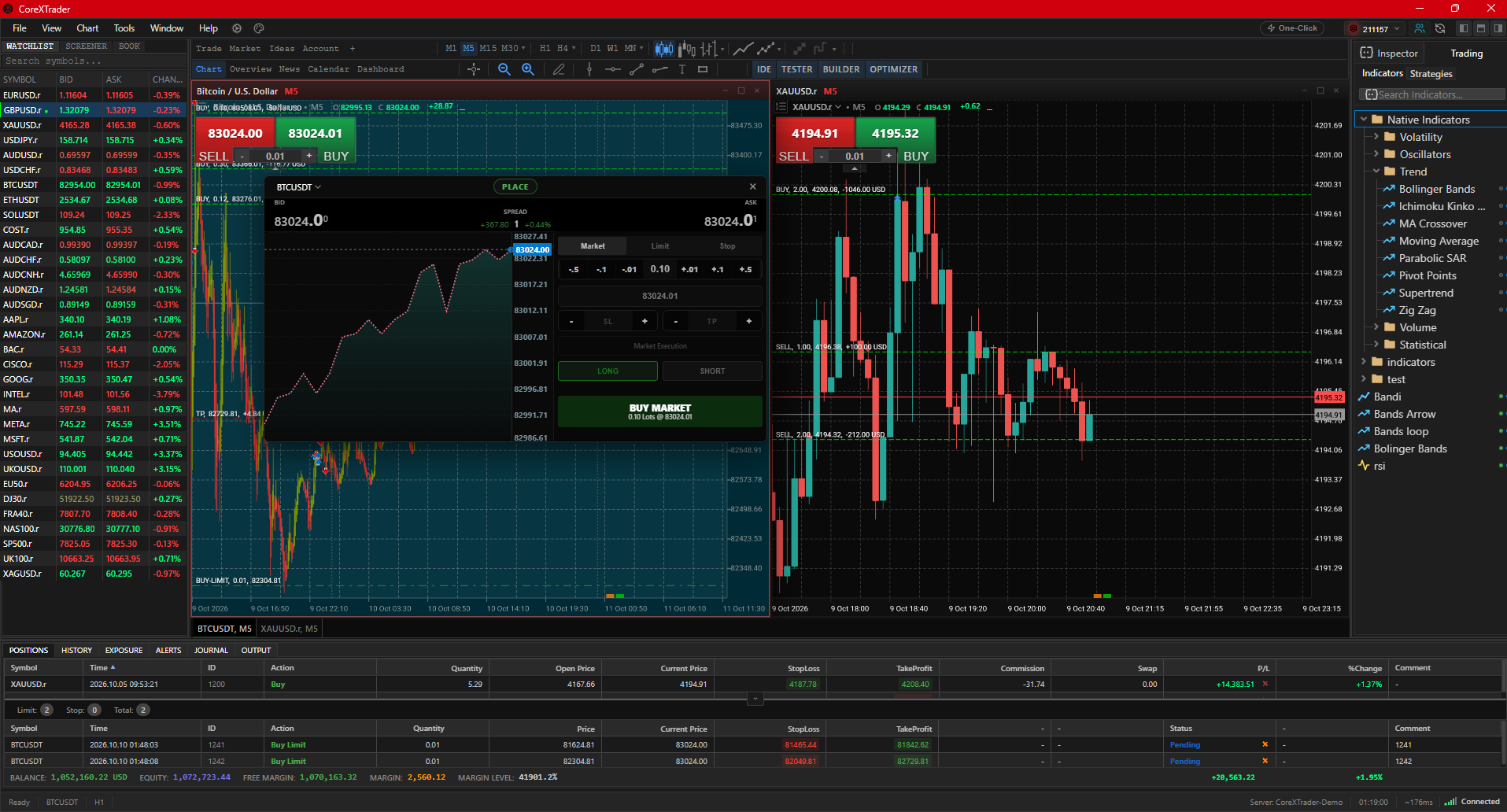The width and height of the screenshot is (1507, 812).
Task: Toggle the left sidebar panel layout icon
Action: point(1464,28)
